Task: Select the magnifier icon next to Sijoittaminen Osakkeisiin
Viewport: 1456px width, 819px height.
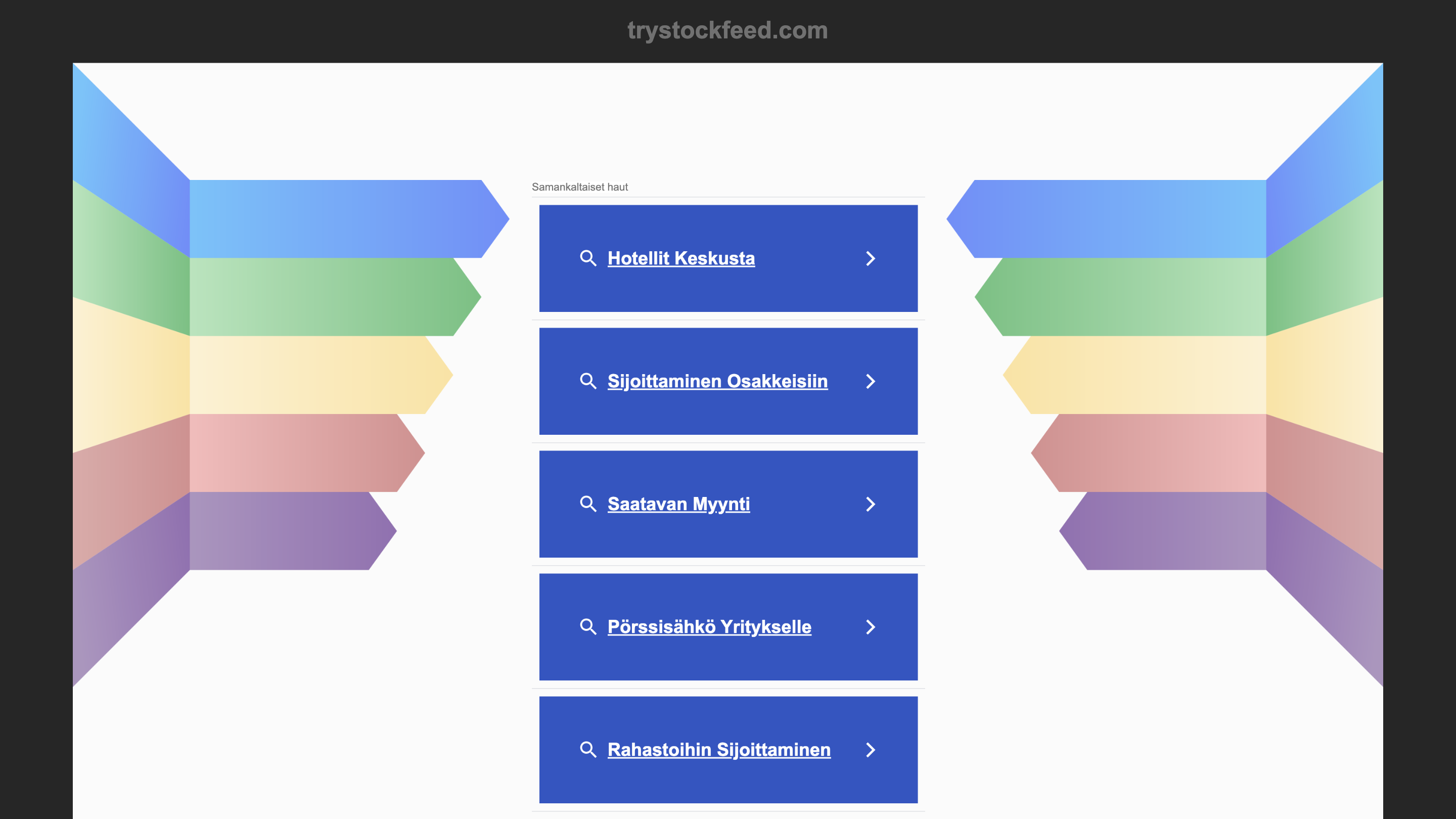Action: click(588, 381)
